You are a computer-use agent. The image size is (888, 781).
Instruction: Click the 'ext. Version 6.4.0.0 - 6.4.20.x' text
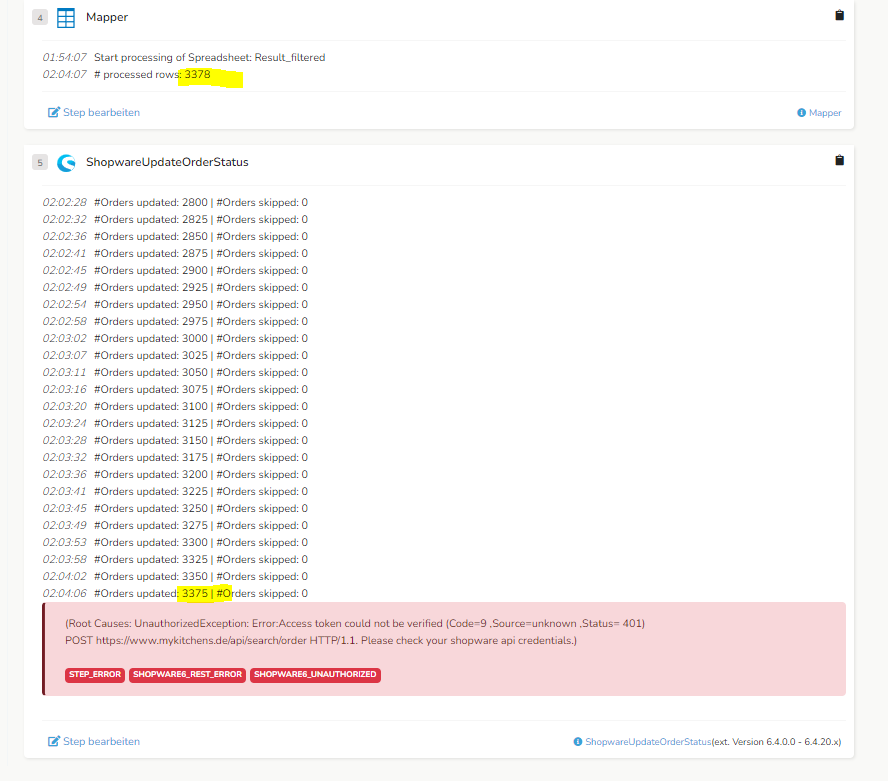(x=776, y=742)
